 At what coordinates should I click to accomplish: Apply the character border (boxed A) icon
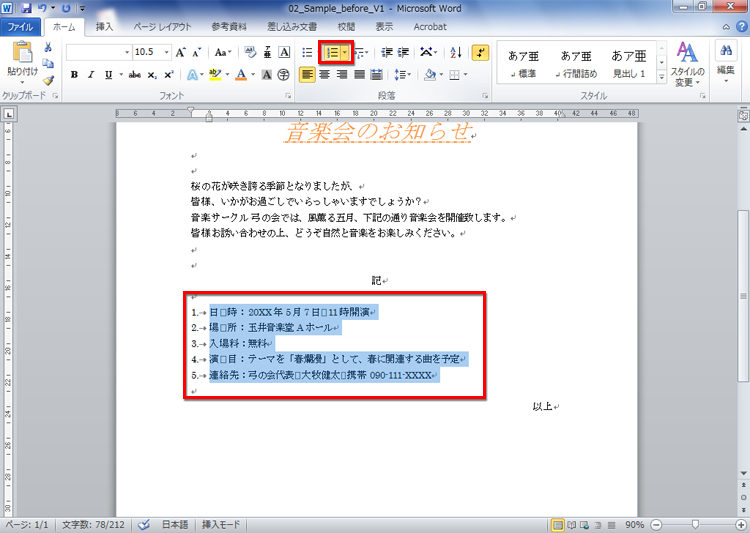[x=284, y=52]
